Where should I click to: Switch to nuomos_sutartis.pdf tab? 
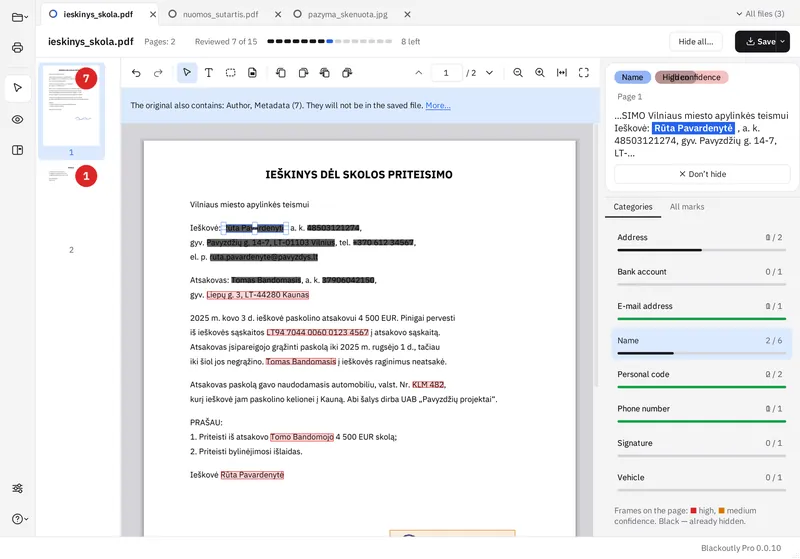pos(220,14)
